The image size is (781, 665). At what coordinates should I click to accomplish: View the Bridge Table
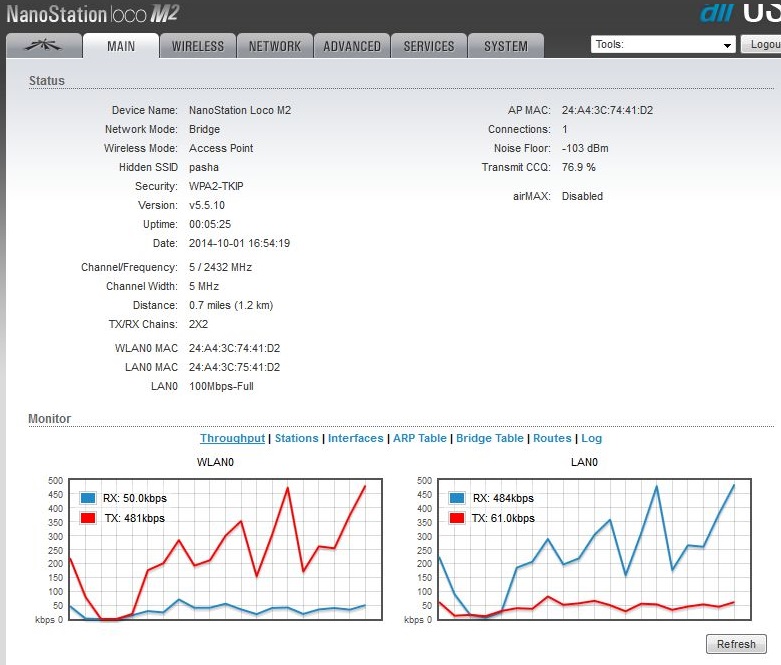pyautogui.click(x=490, y=438)
